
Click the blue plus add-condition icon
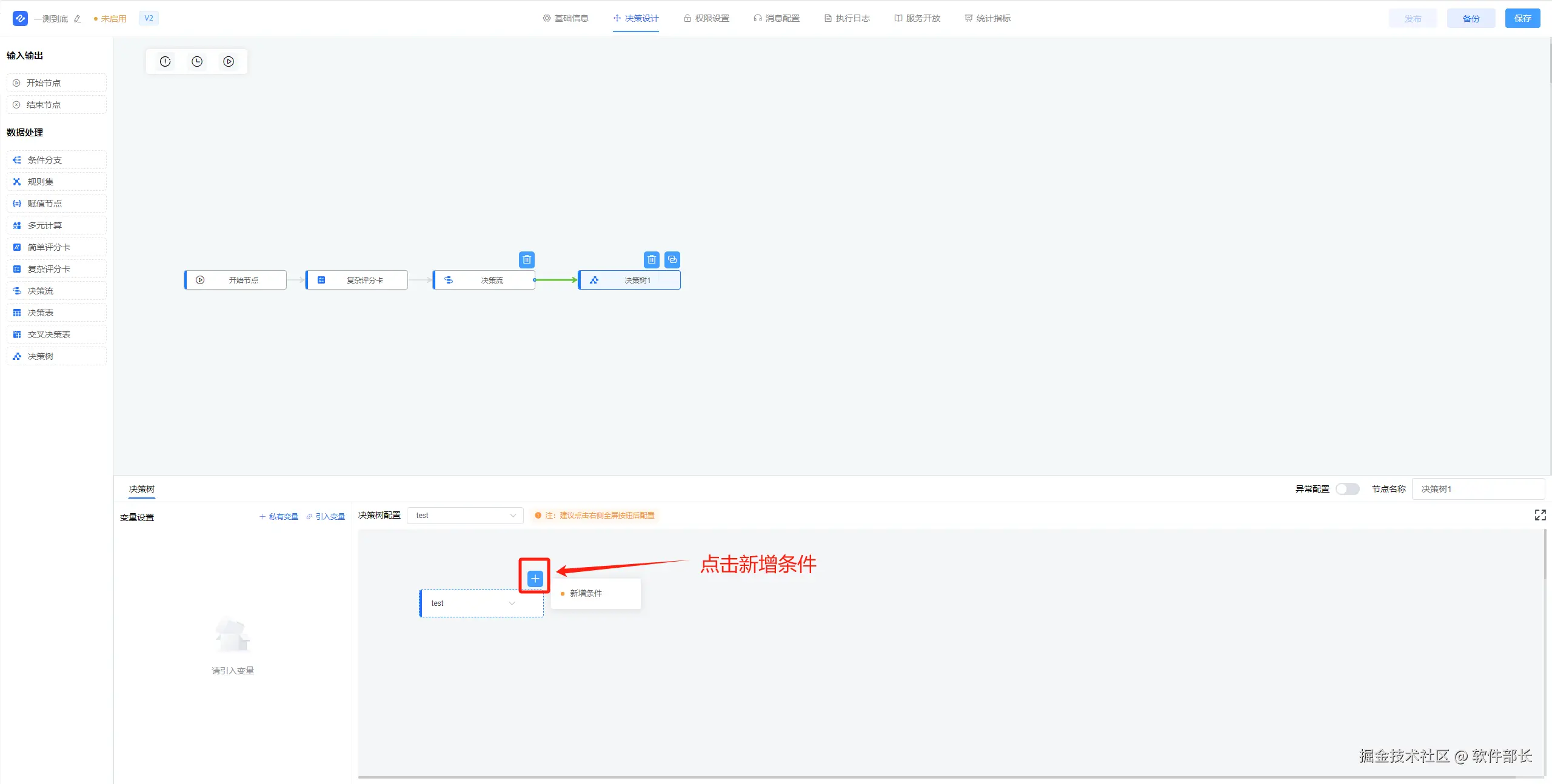[535, 579]
